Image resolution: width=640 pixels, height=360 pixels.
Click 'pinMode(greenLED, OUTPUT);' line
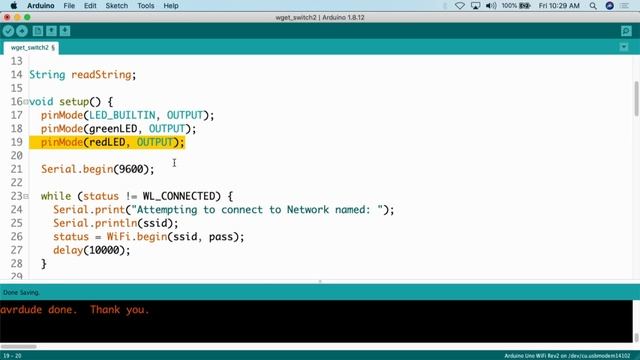click(118, 129)
